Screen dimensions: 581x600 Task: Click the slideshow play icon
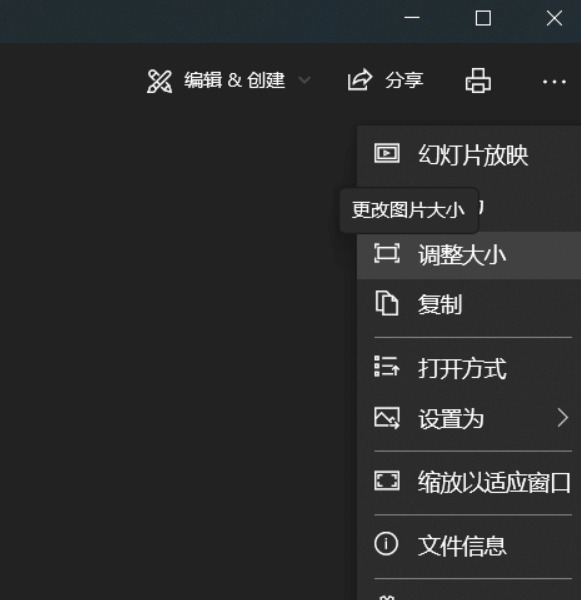[x=387, y=153]
